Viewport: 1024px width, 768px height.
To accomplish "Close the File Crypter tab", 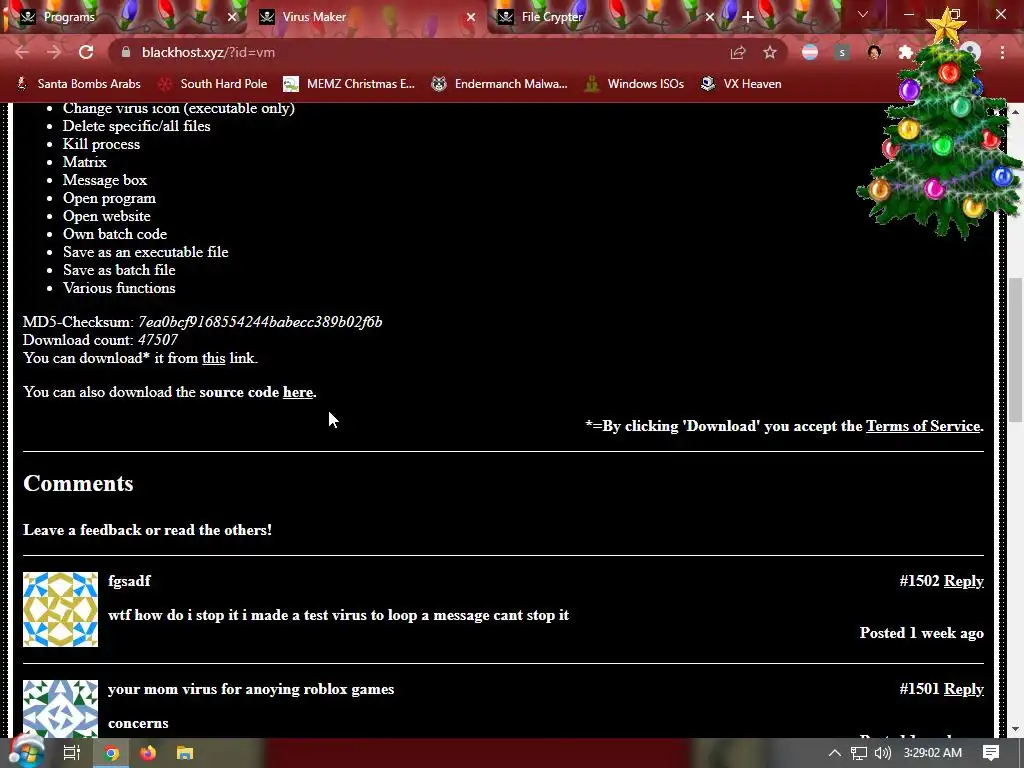I will 710,17.
